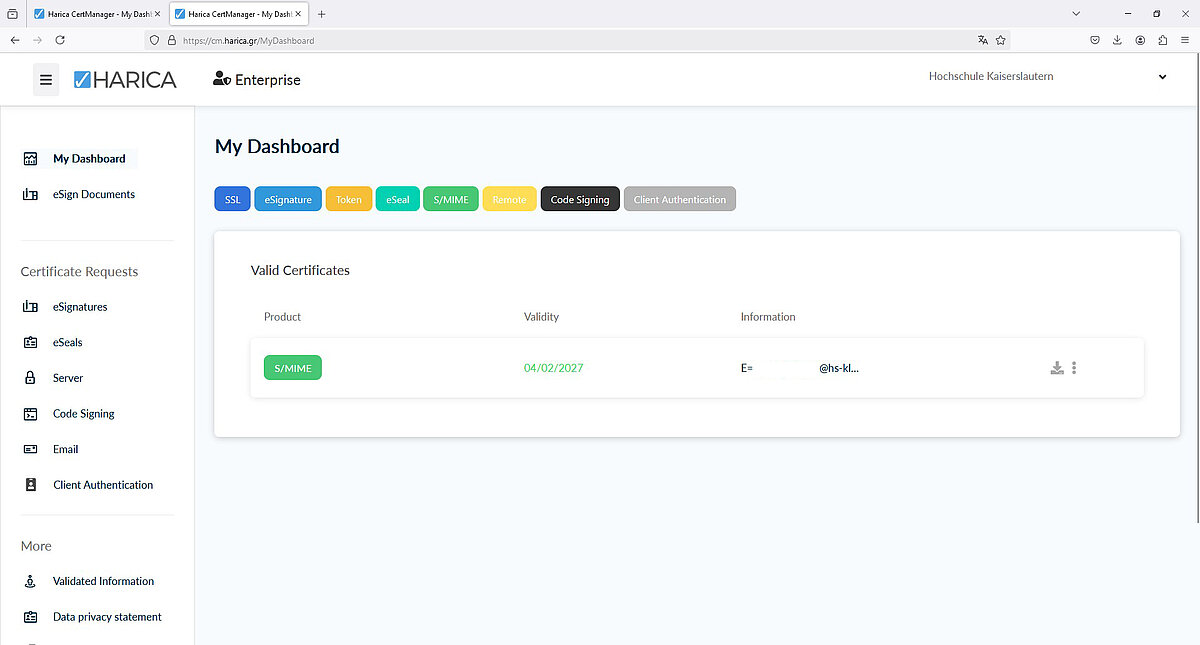The image size is (1200, 645).
Task: Open Code Signing requests in the sidebar
Action: pos(84,414)
